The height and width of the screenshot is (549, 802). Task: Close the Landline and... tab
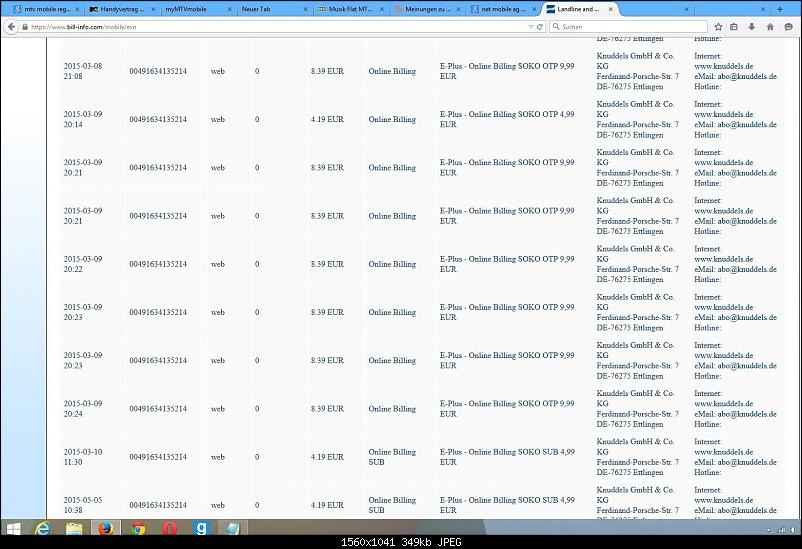point(611,8)
